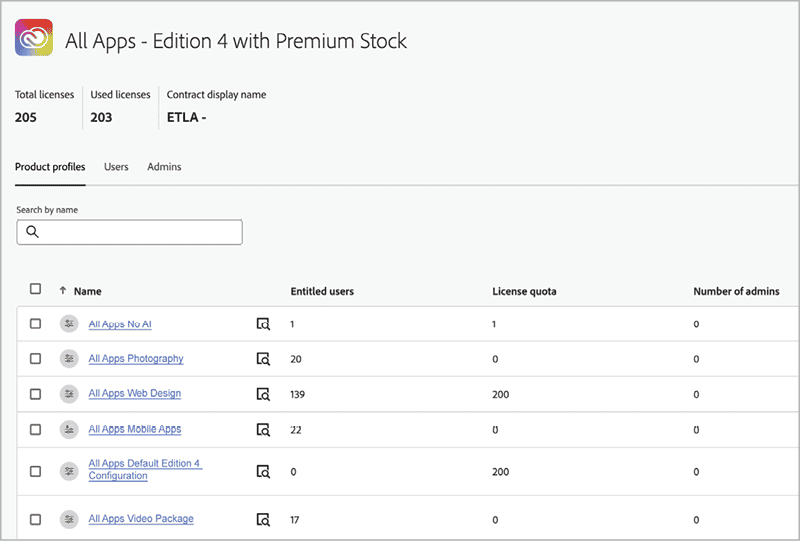Screen dimensions: 800x541
Task: Check the All Apps Web Design row checkbox
Action: point(35,394)
